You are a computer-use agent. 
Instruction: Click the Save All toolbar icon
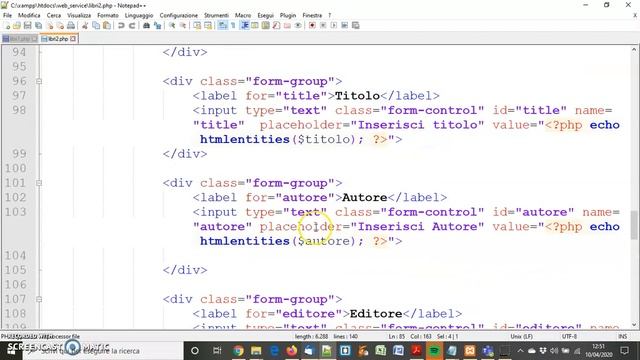38,25
